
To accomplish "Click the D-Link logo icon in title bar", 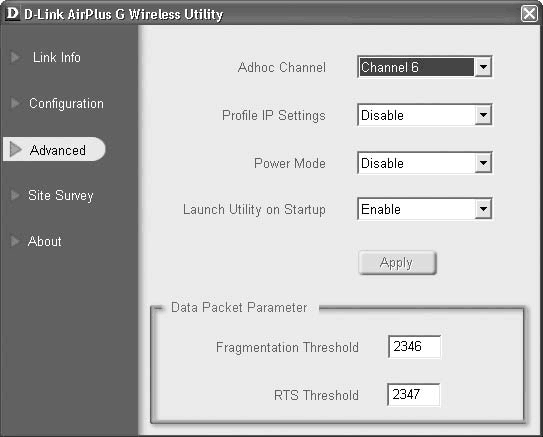I will click(12, 14).
